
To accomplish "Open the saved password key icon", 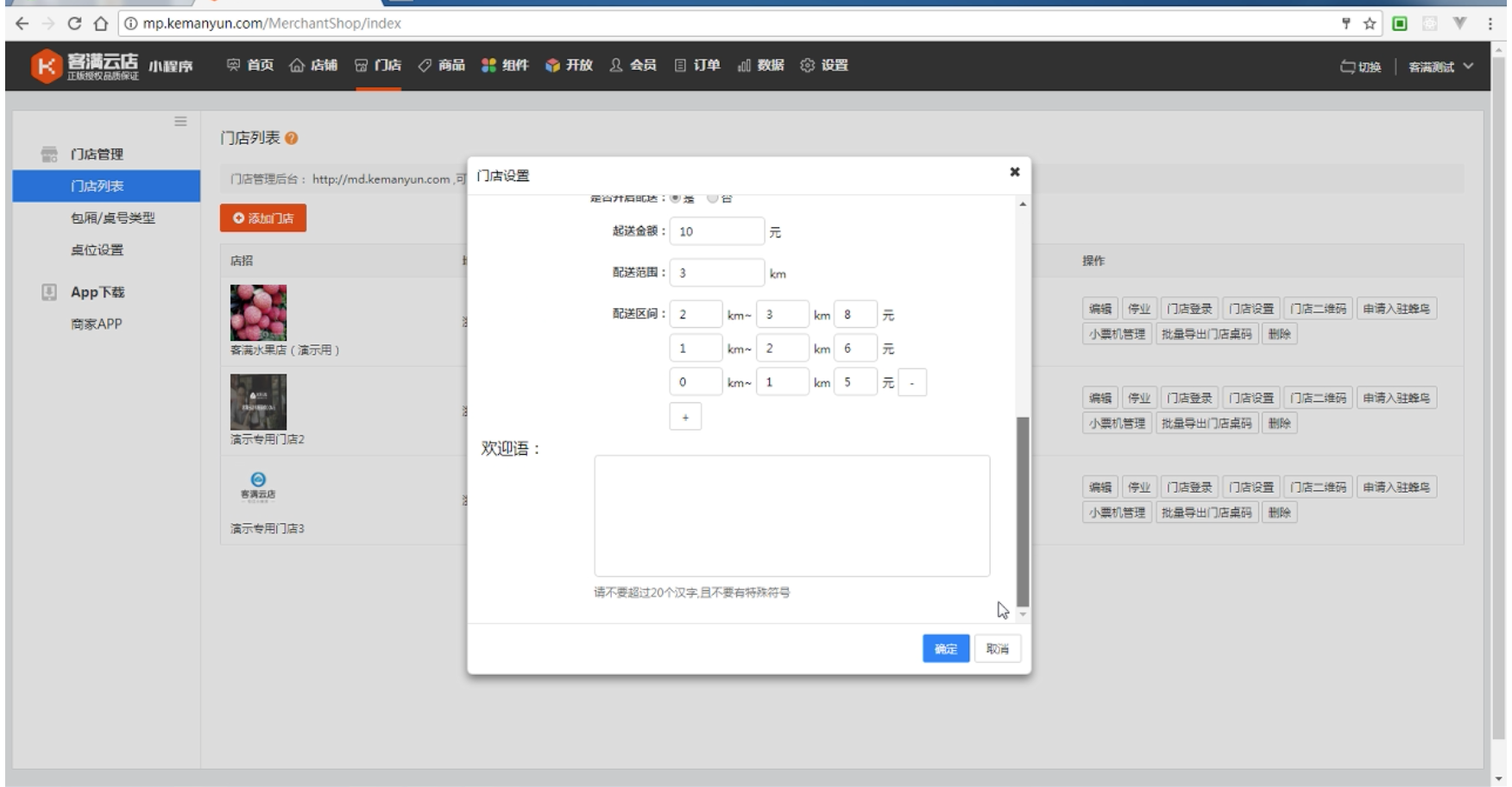I will click(1346, 23).
